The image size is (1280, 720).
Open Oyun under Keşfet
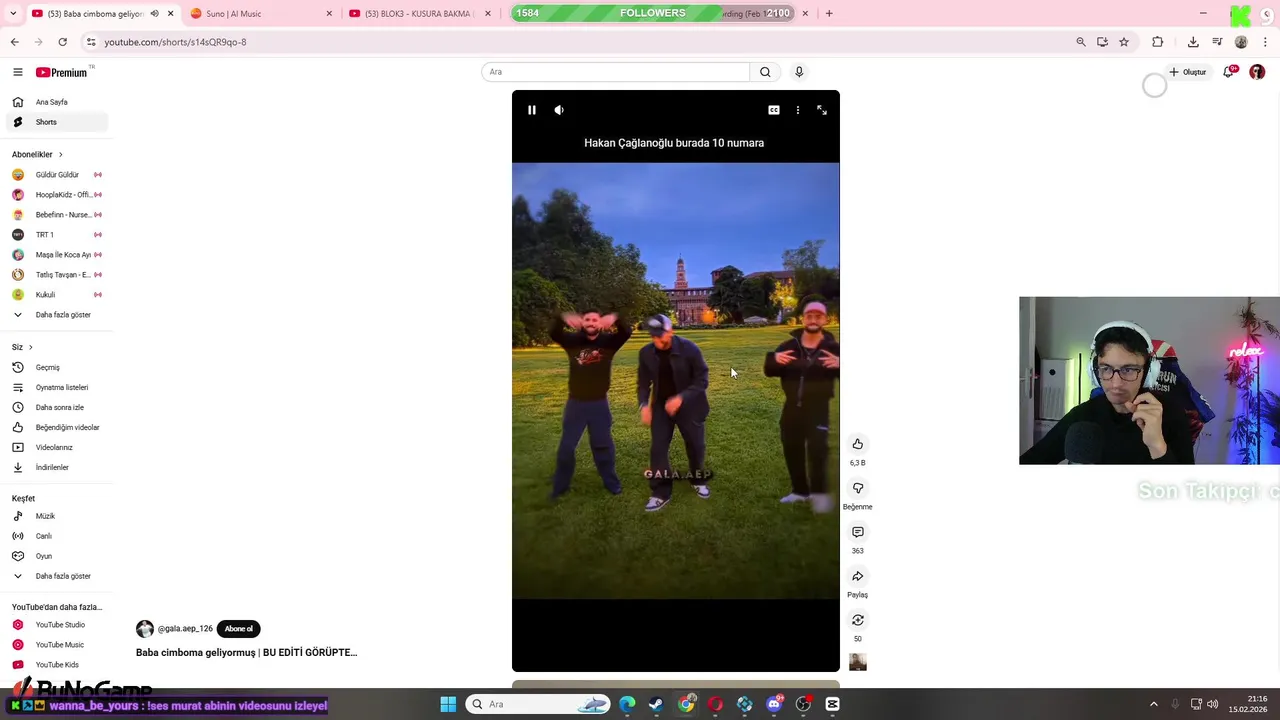click(x=56, y=556)
